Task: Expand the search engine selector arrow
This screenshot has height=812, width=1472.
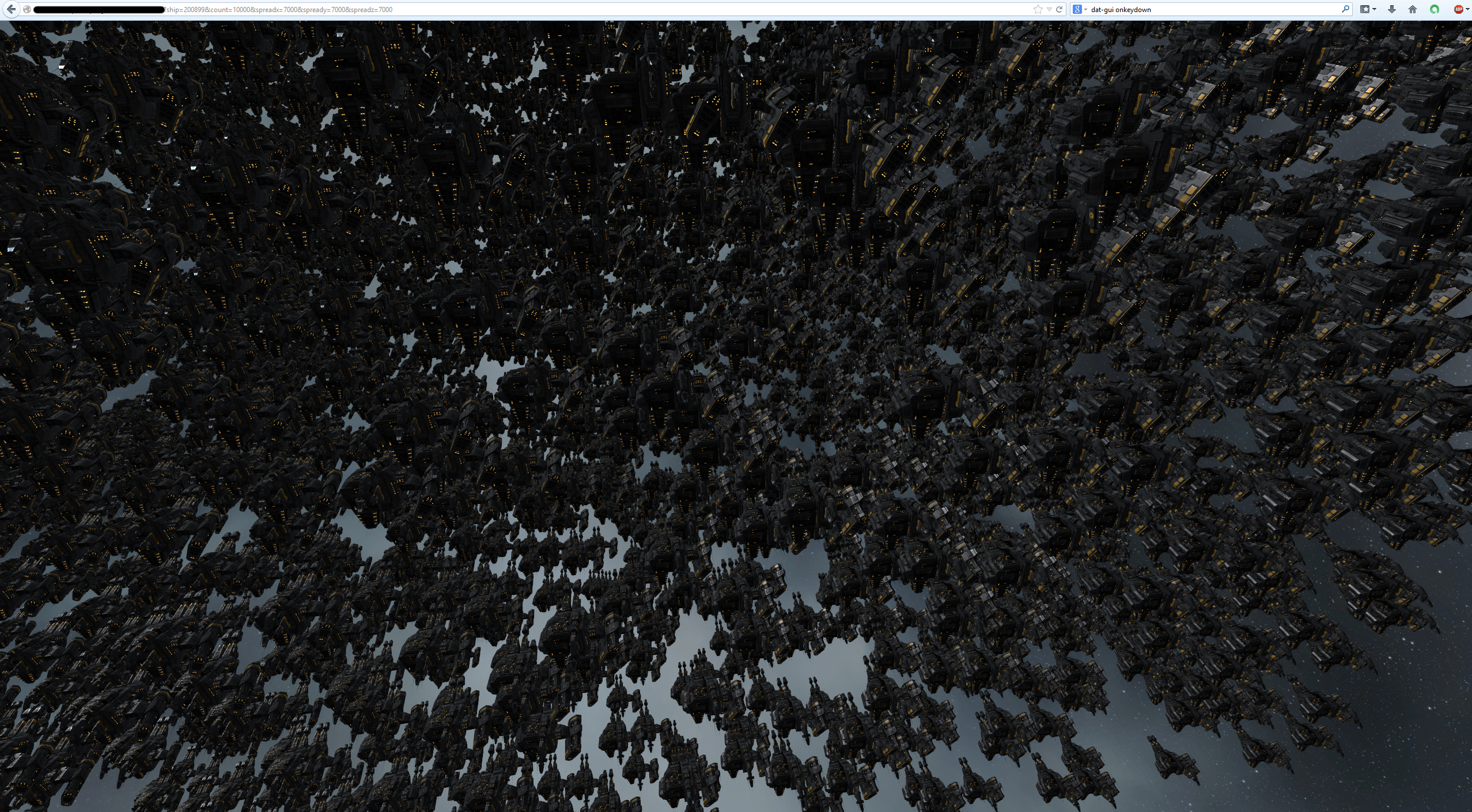Action: (x=1085, y=9)
